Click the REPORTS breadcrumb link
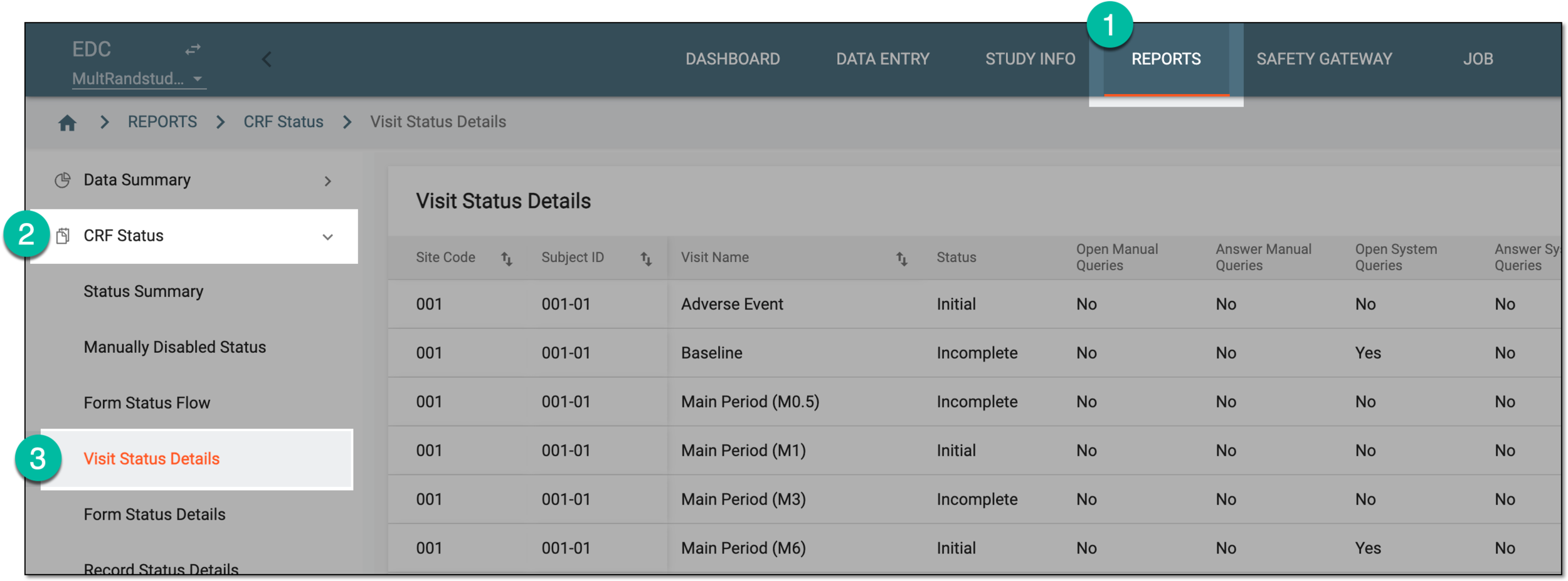Image resolution: width=1568 pixels, height=581 pixels. pos(162,122)
